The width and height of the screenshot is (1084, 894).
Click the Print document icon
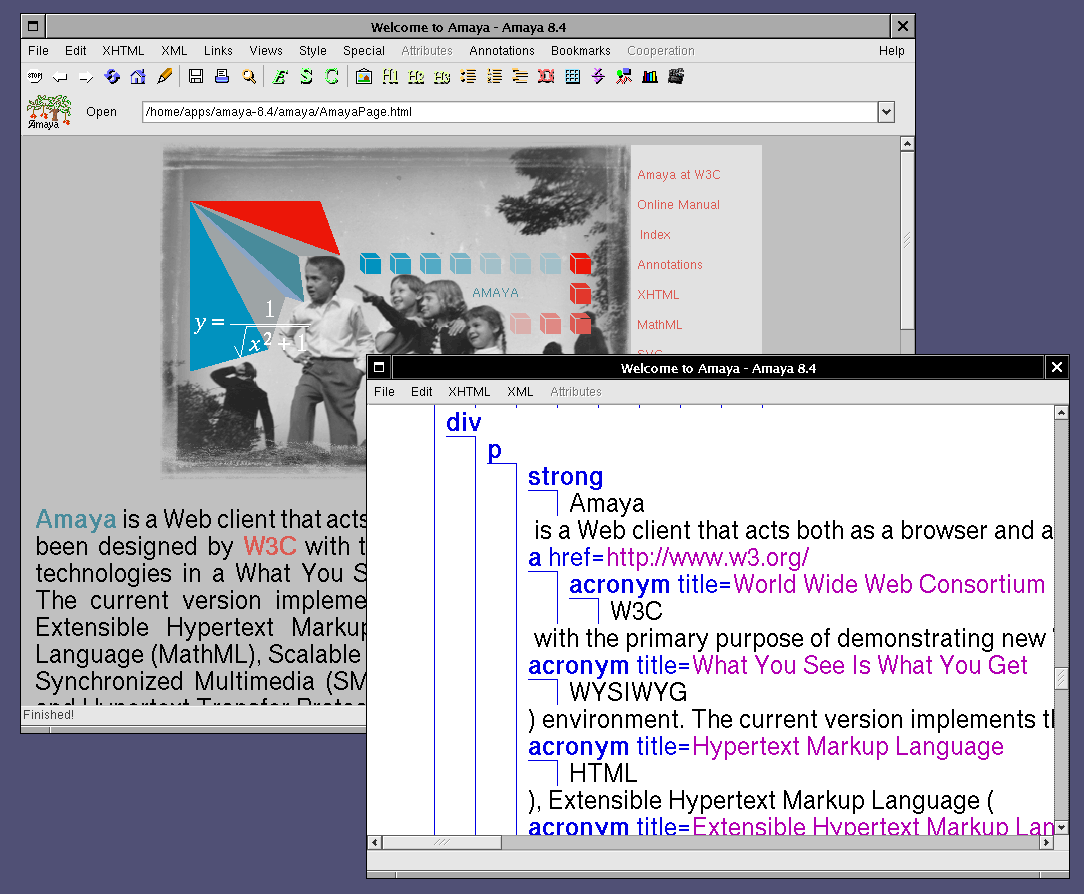click(x=222, y=76)
